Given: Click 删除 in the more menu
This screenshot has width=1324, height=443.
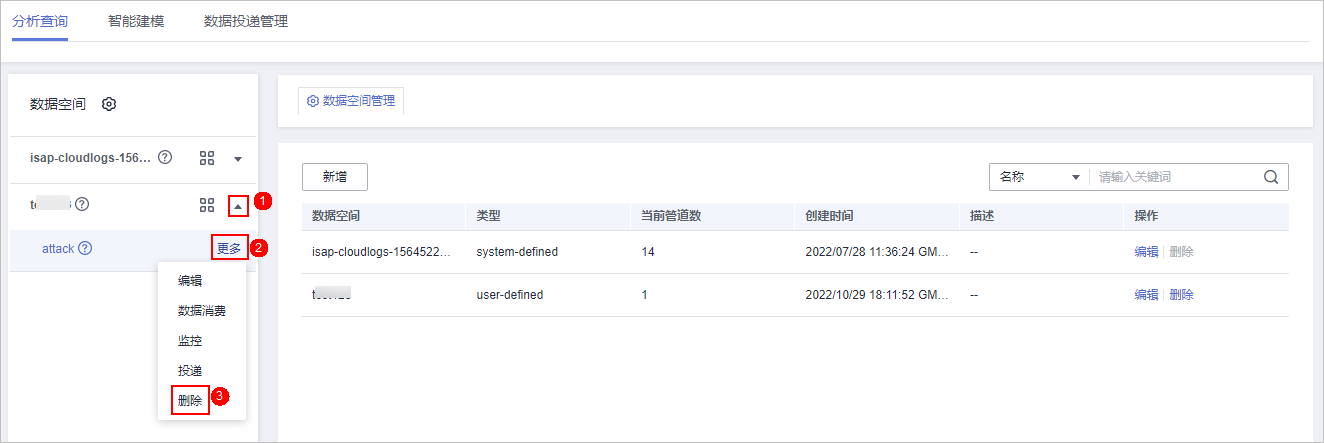Looking at the screenshot, I should pyautogui.click(x=190, y=400).
